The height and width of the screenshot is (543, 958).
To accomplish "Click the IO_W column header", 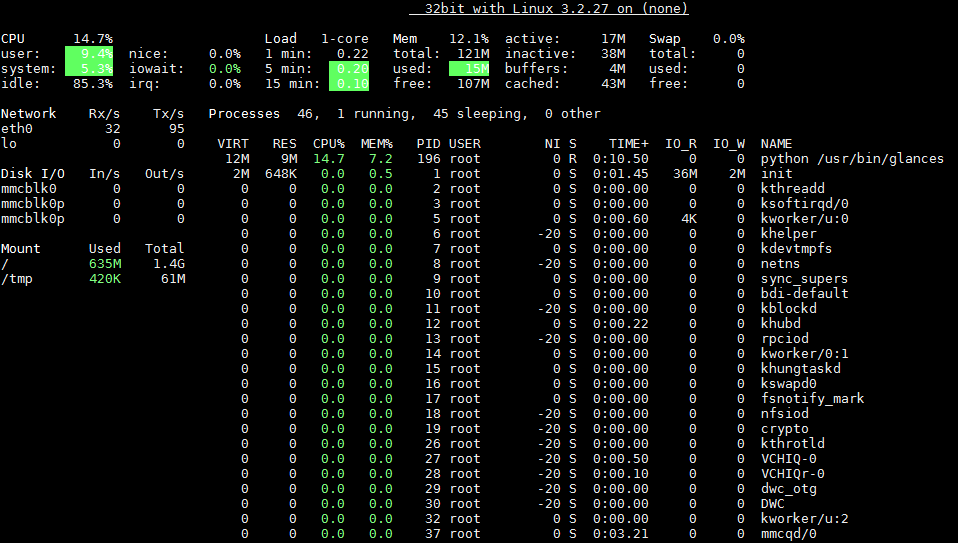I will [x=729, y=144].
